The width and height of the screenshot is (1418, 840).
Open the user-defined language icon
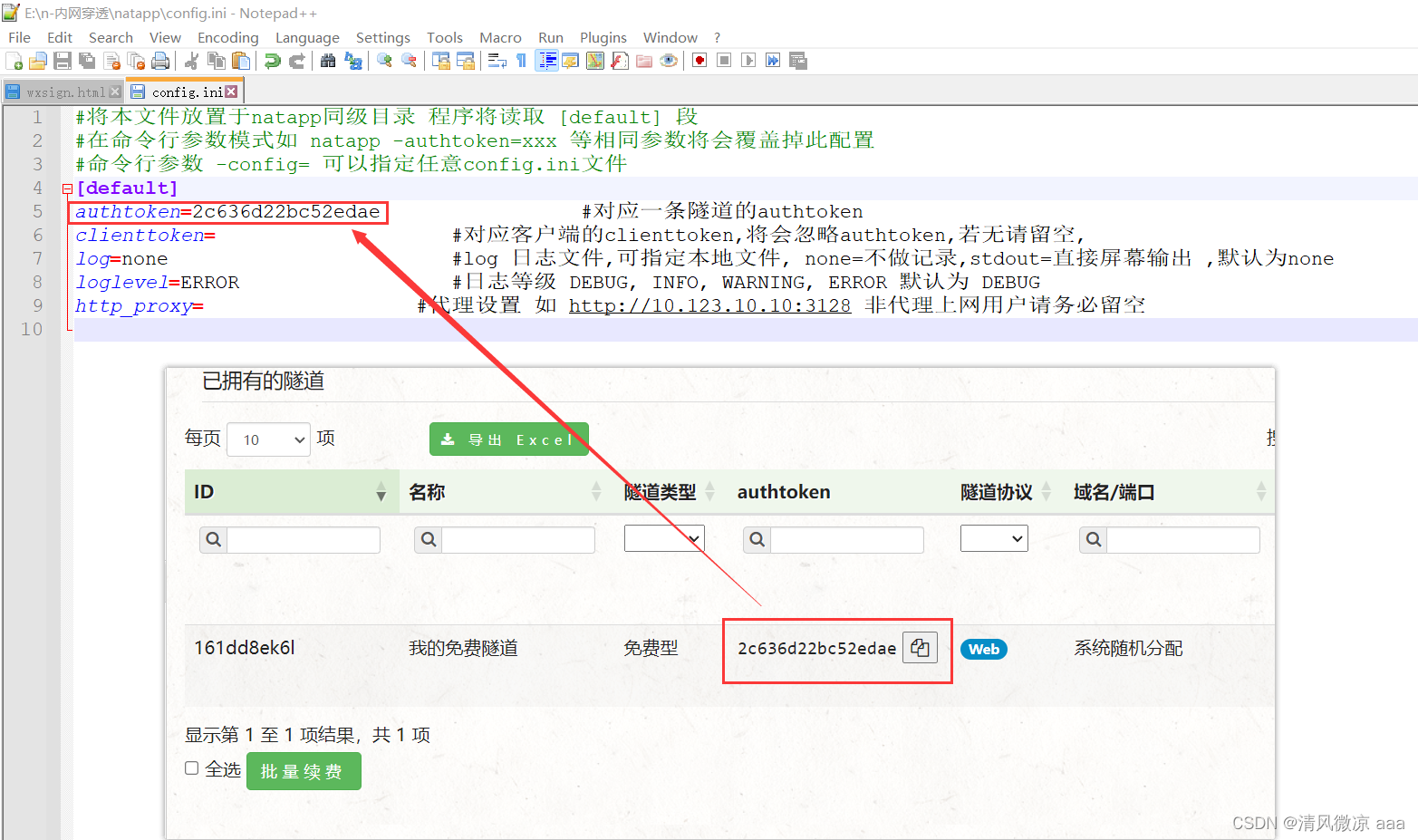570,61
